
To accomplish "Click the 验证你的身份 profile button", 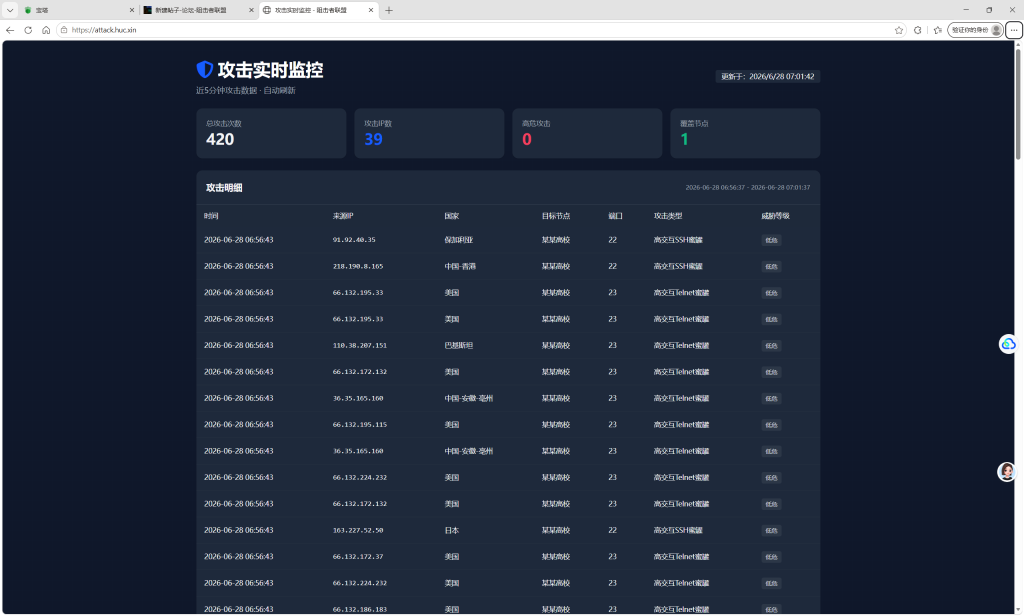I will coord(975,30).
